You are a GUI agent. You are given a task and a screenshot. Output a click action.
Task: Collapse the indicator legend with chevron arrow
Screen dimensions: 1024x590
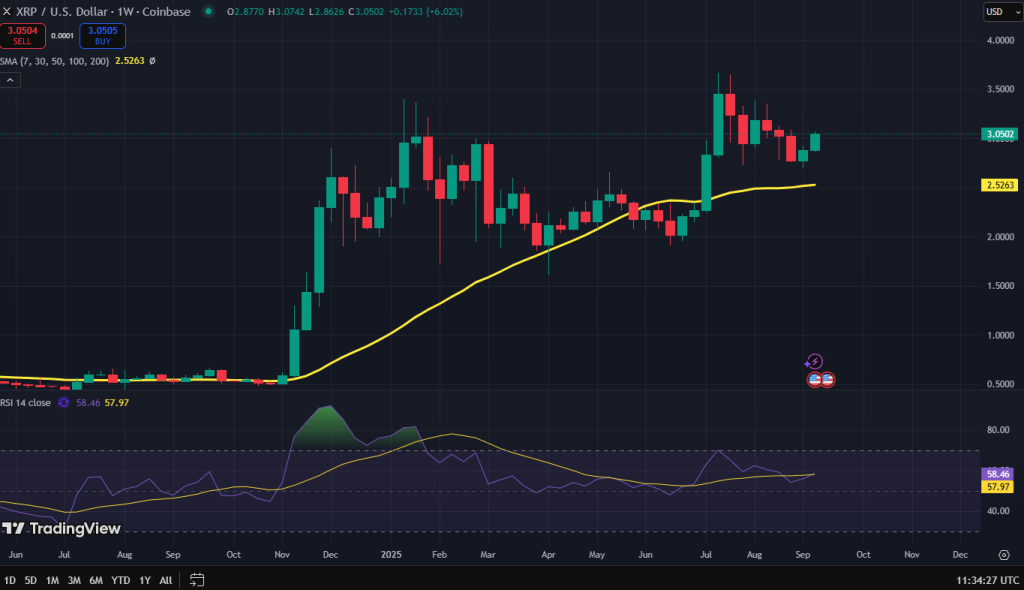coord(10,80)
